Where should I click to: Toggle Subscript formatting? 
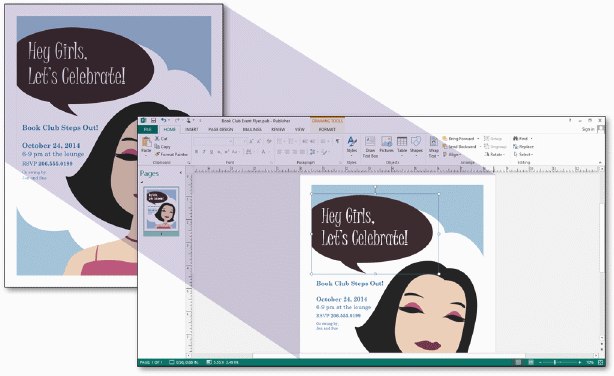coord(219,152)
